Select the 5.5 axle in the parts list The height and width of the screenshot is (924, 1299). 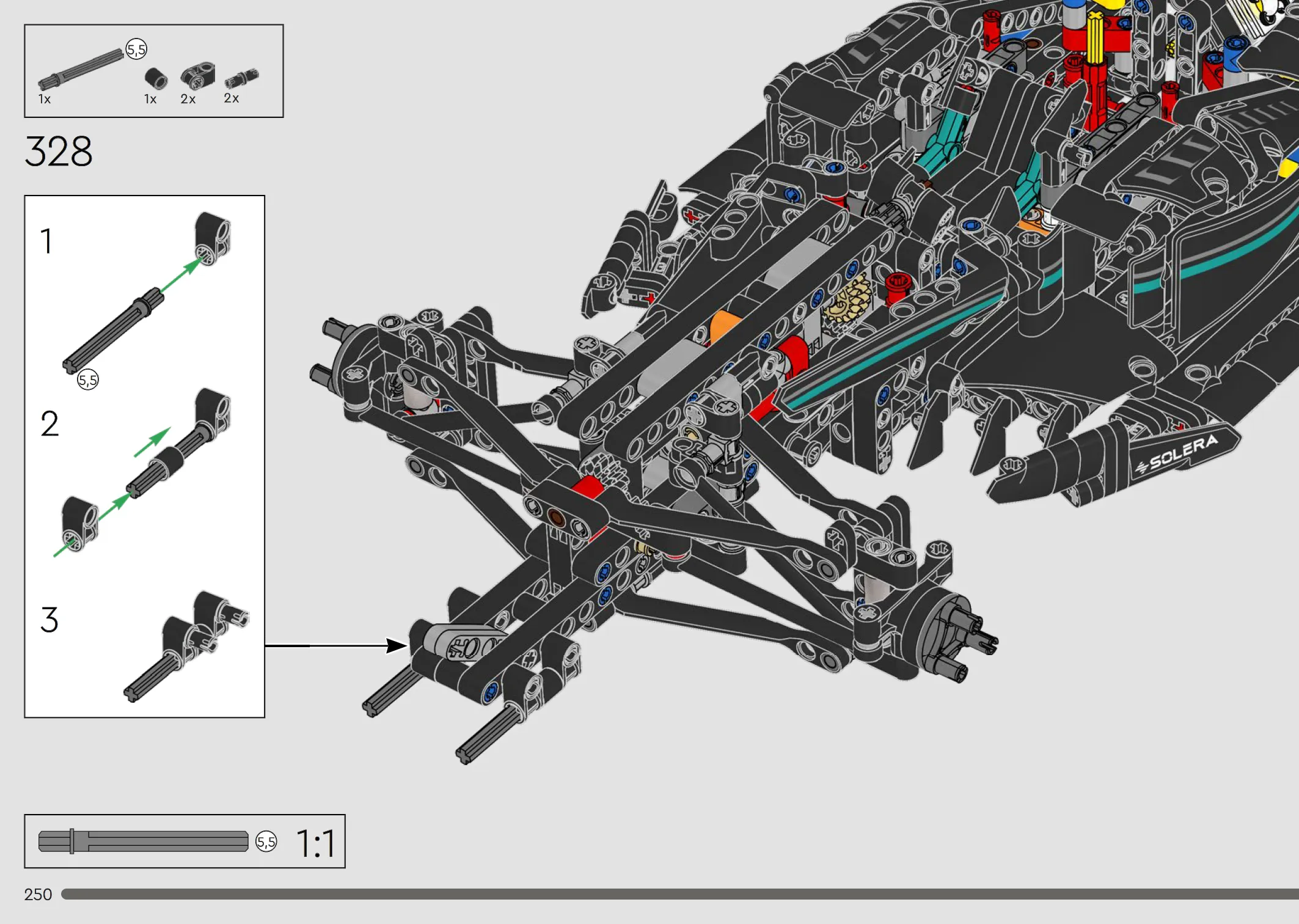pos(81,70)
